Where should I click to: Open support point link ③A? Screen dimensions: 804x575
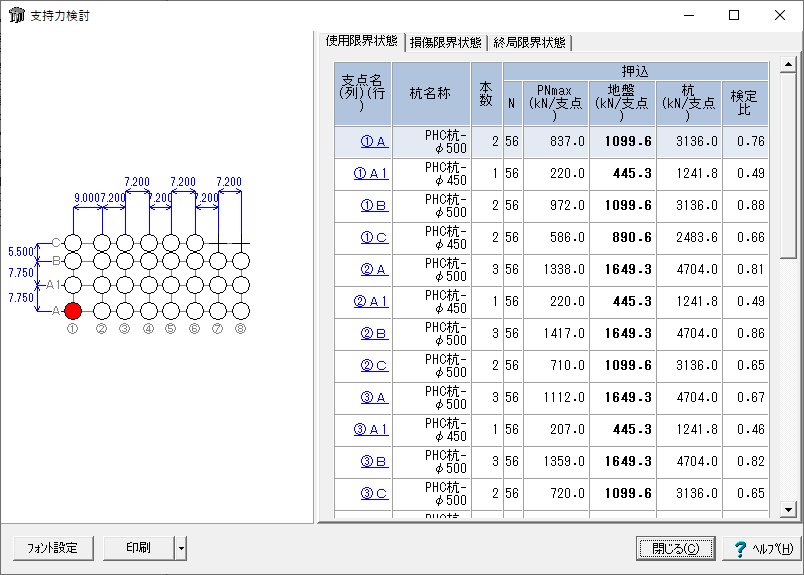374,398
